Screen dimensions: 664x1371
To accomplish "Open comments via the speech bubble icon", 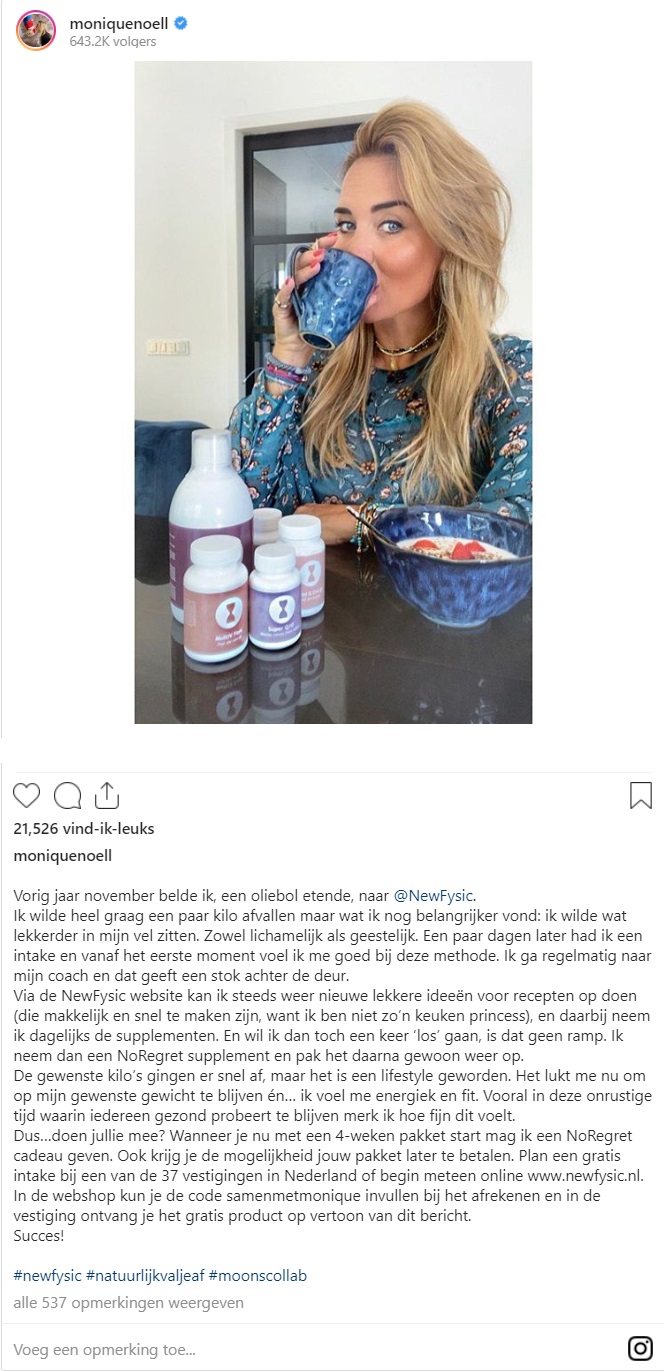I will [67, 795].
